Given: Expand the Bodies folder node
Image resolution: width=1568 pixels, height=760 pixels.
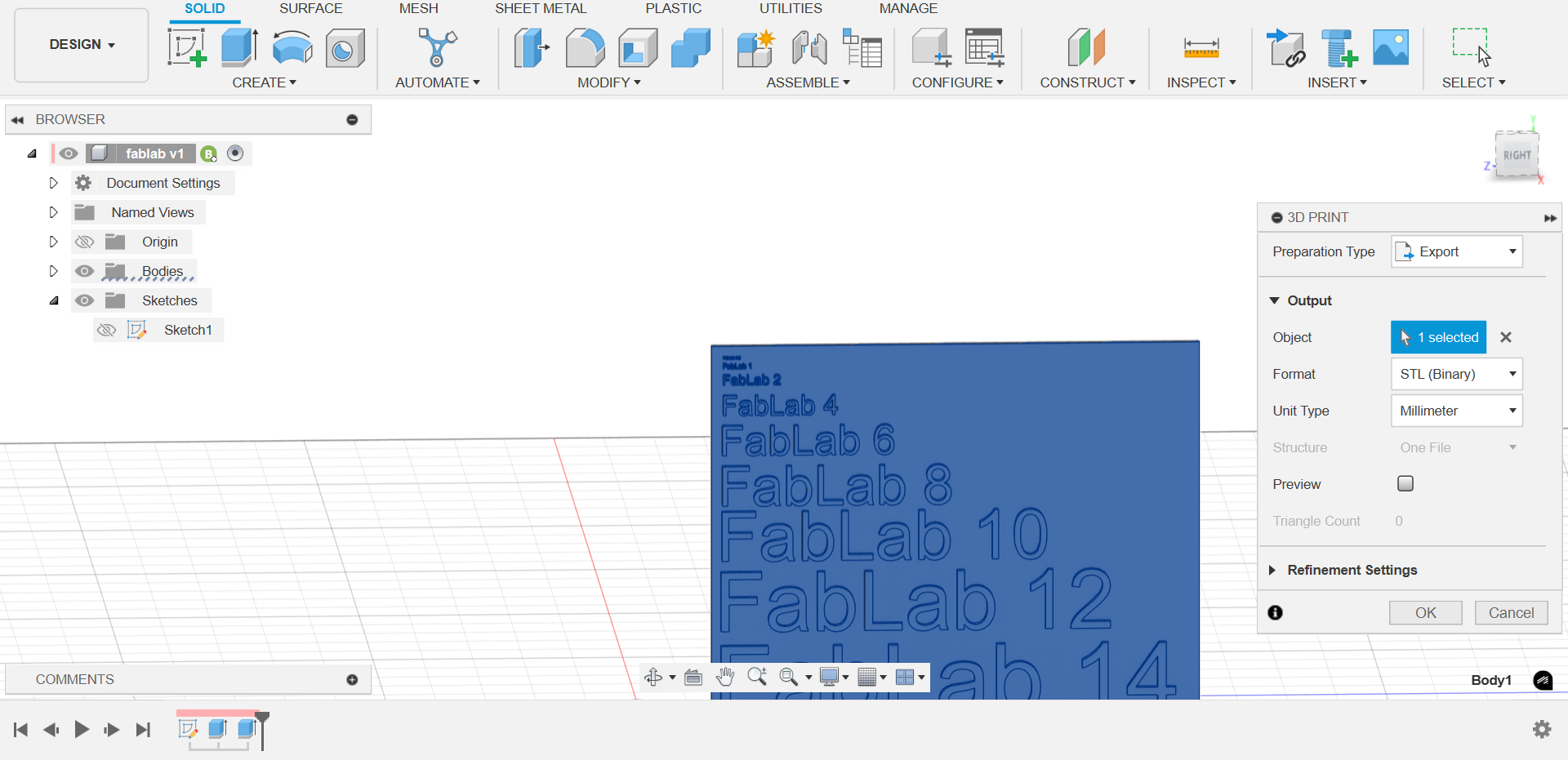Looking at the screenshot, I should pos(54,271).
